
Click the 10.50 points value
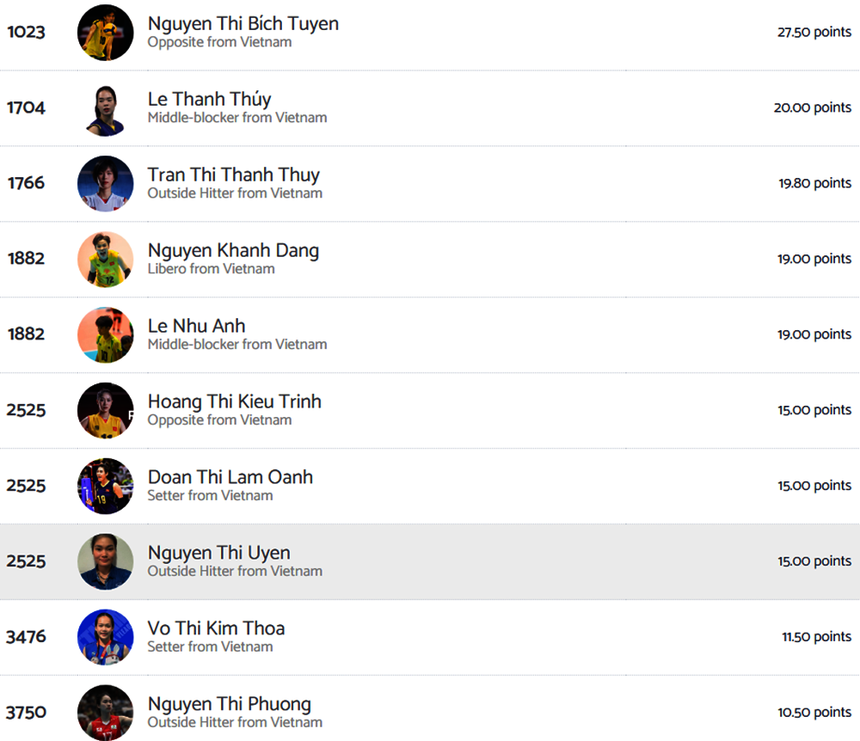tap(814, 712)
